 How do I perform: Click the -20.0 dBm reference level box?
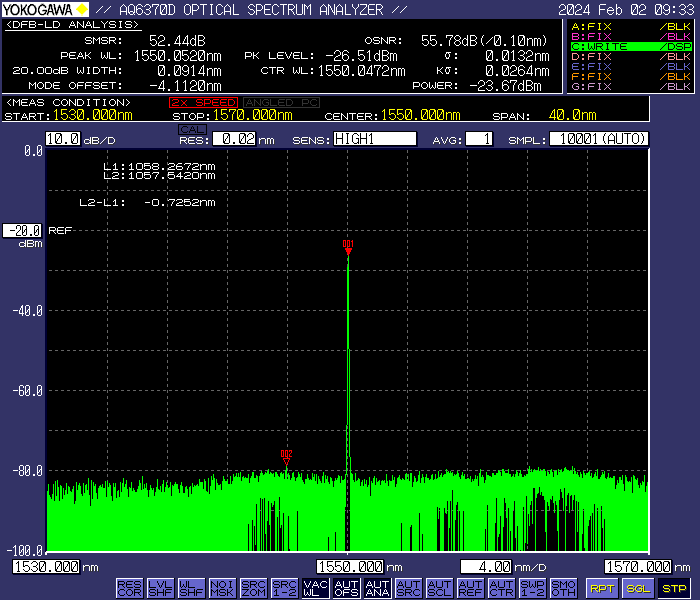(21, 230)
